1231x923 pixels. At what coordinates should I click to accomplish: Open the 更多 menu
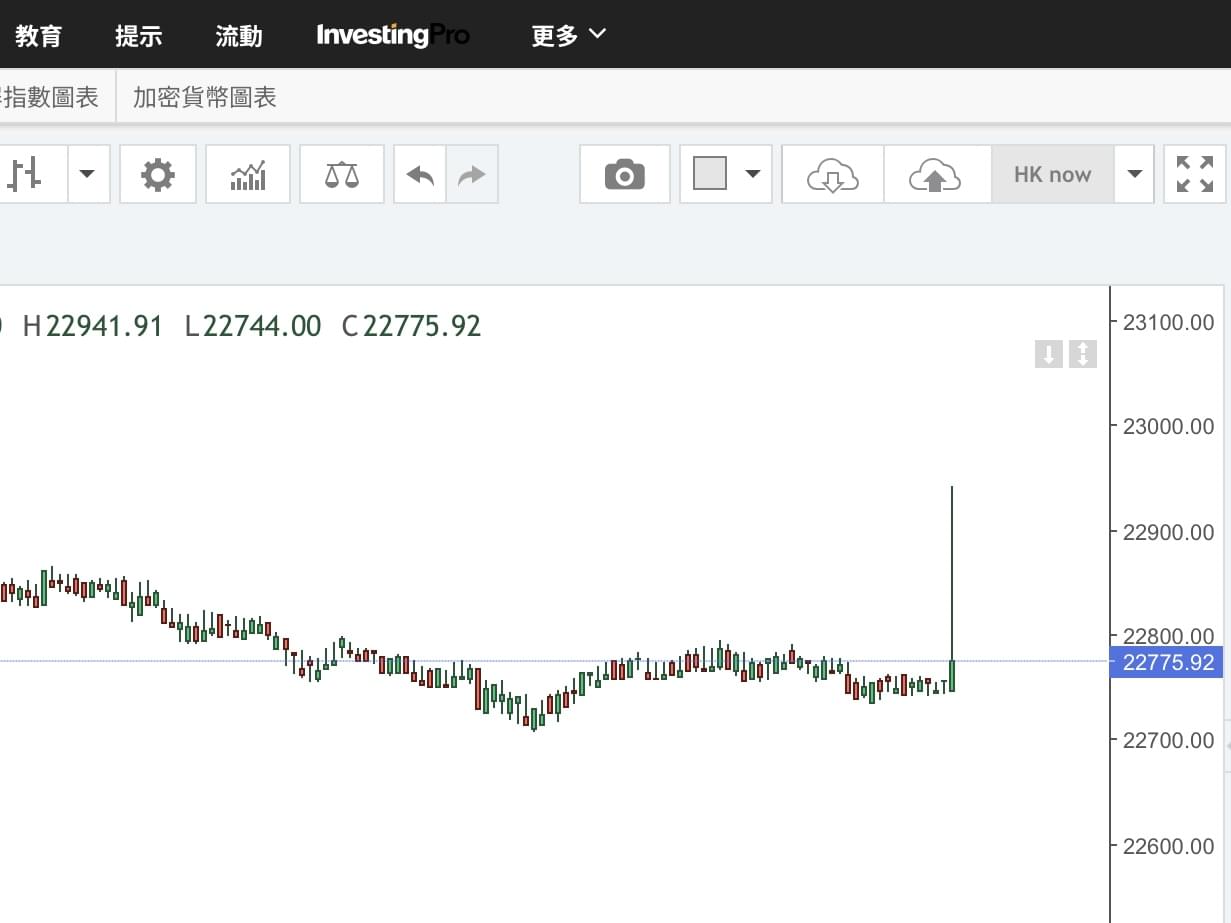[568, 35]
